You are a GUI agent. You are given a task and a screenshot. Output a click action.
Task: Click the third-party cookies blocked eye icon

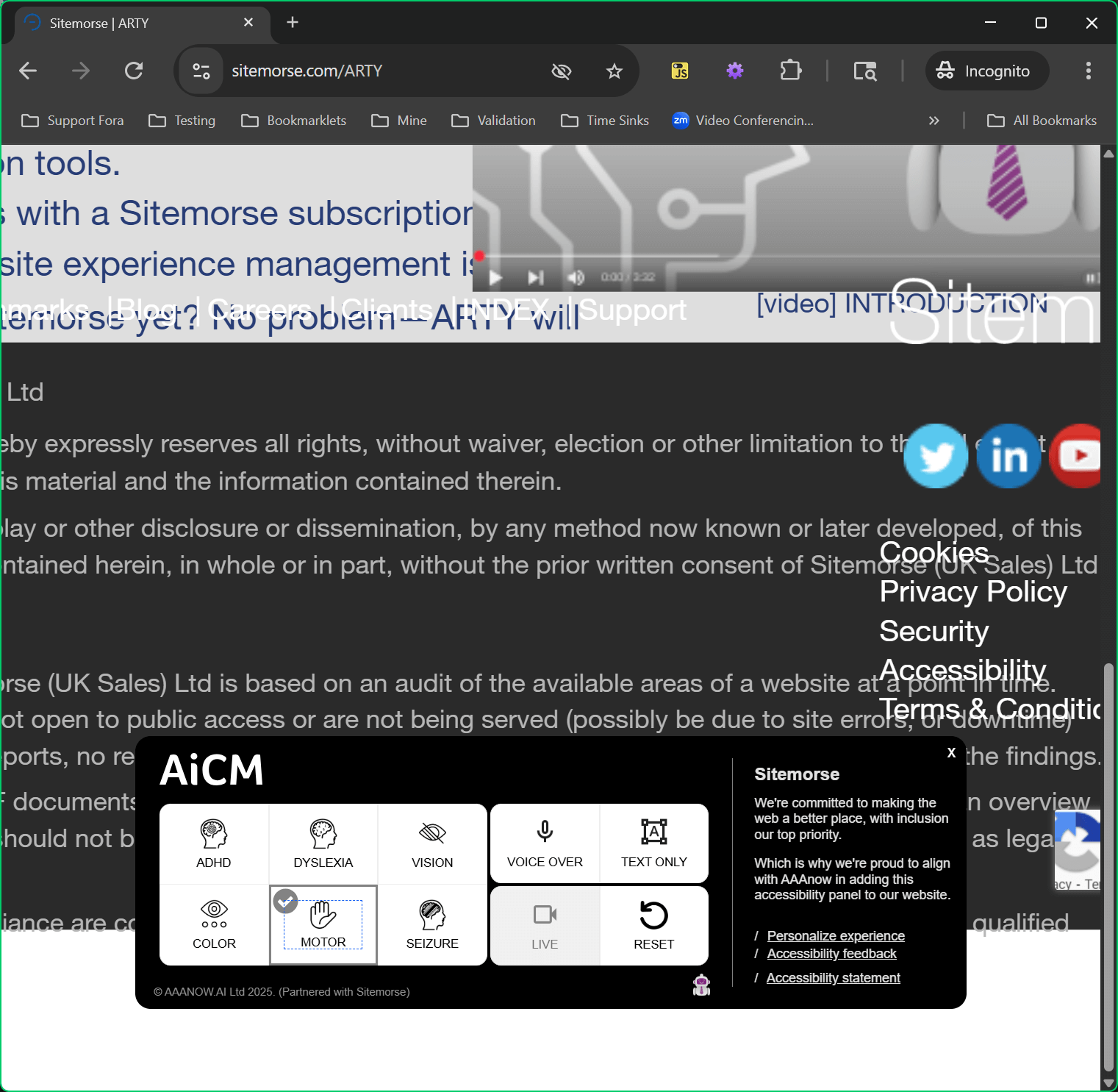[x=562, y=71]
